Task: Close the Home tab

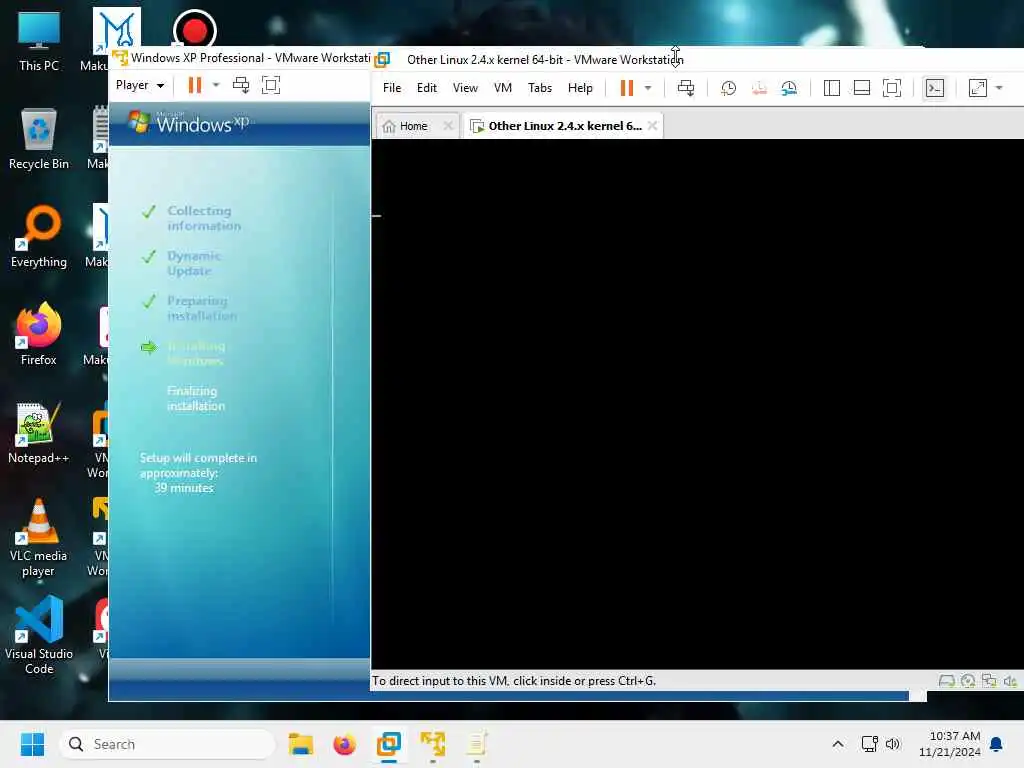Action: click(448, 125)
